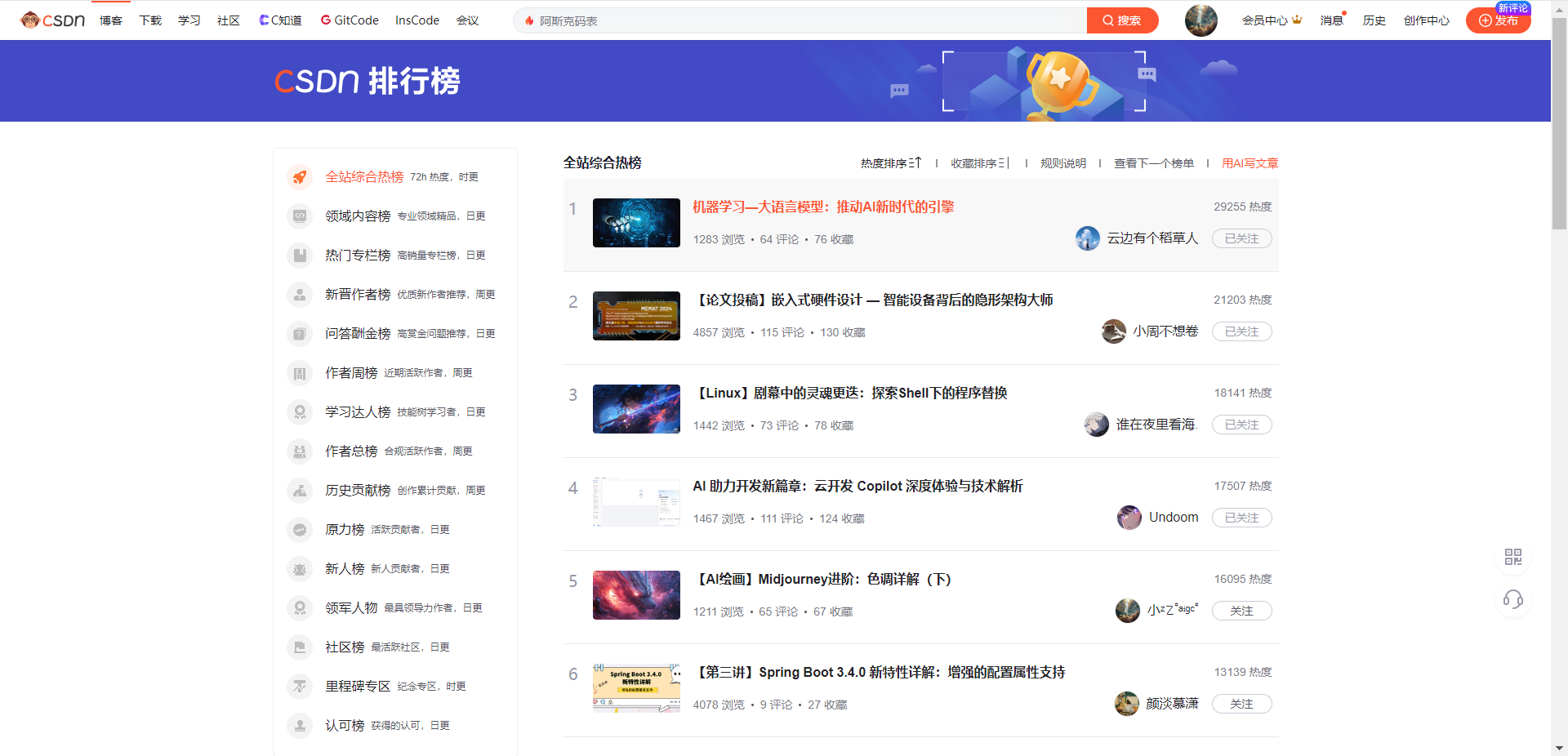Open the CSDN home logo
Viewport: 1568px width, 756px height.
[x=53, y=20]
